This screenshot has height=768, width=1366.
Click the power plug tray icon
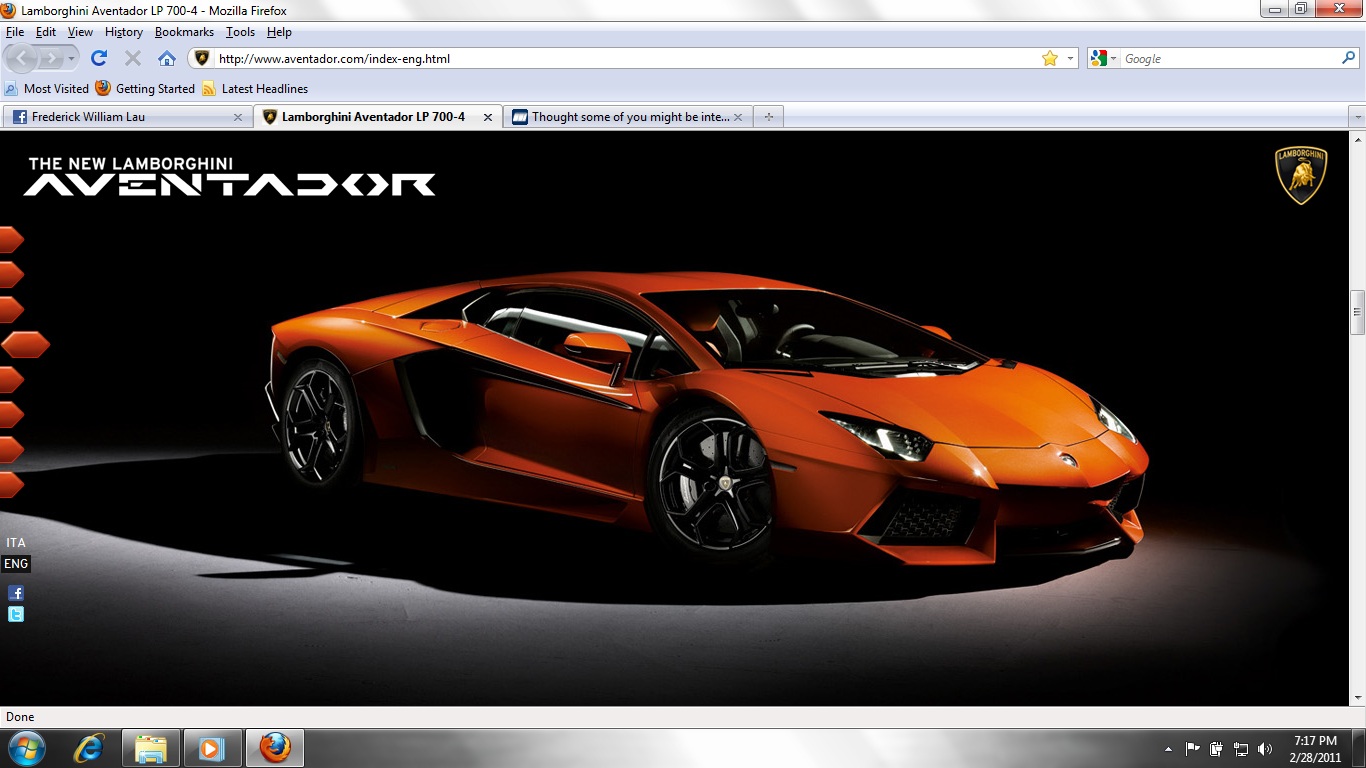pos(1217,748)
